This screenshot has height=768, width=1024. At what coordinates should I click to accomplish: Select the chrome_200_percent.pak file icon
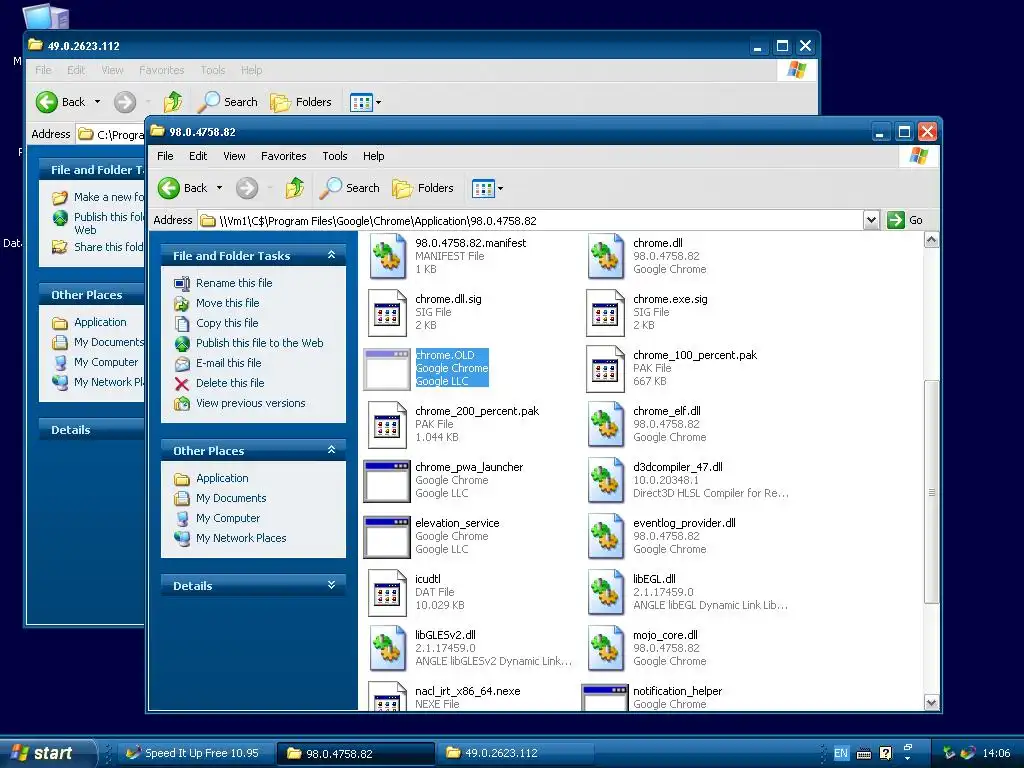click(x=387, y=425)
